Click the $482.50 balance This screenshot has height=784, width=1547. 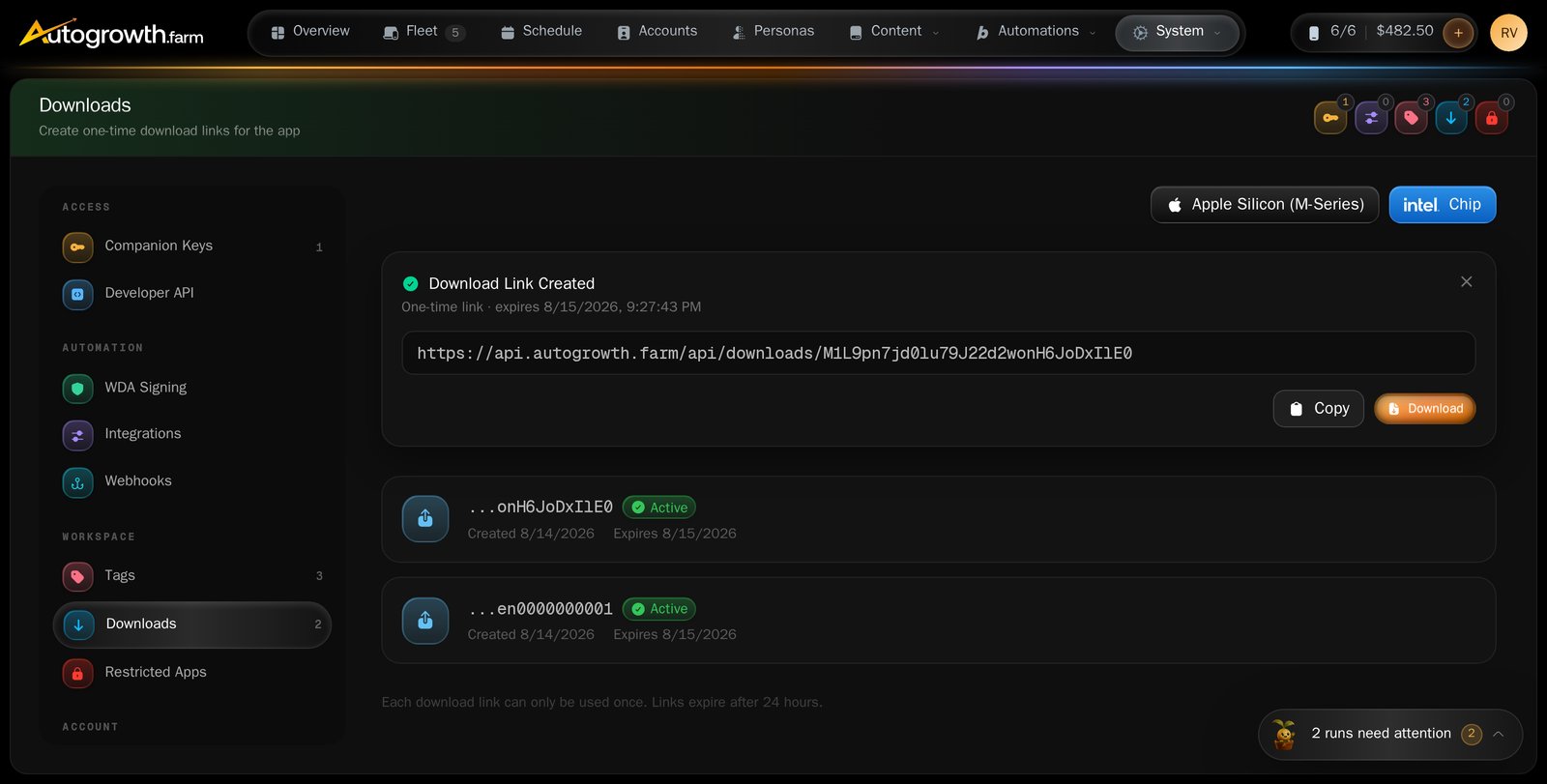tap(1405, 31)
